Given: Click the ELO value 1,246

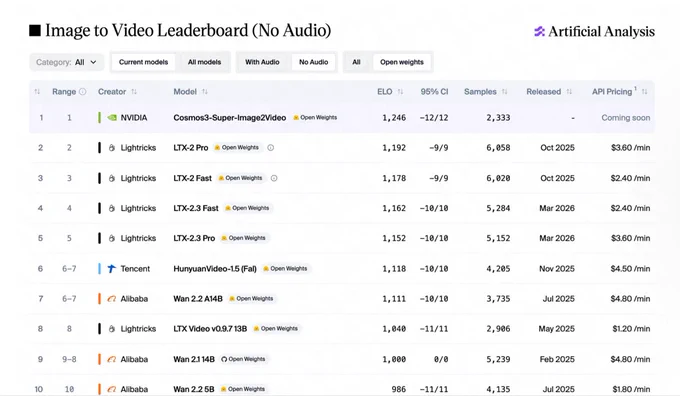Looking at the screenshot, I should coord(394,118).
